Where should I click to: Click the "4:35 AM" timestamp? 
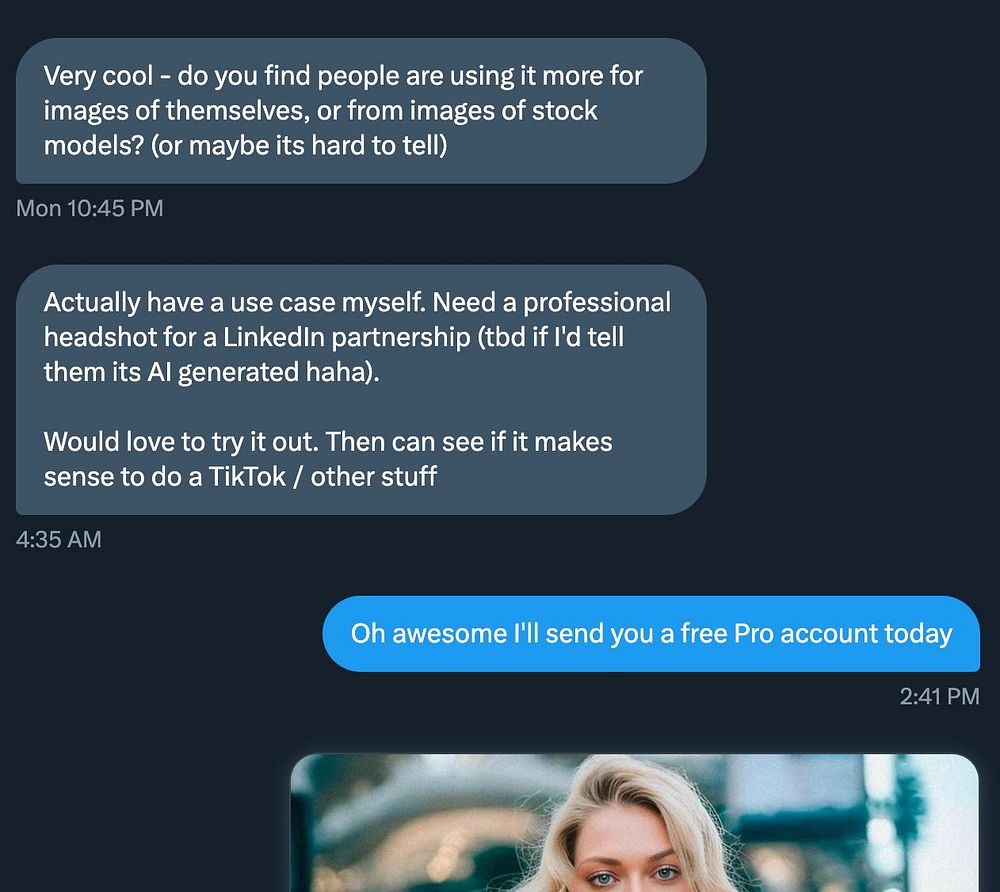[x=59, y=540]
